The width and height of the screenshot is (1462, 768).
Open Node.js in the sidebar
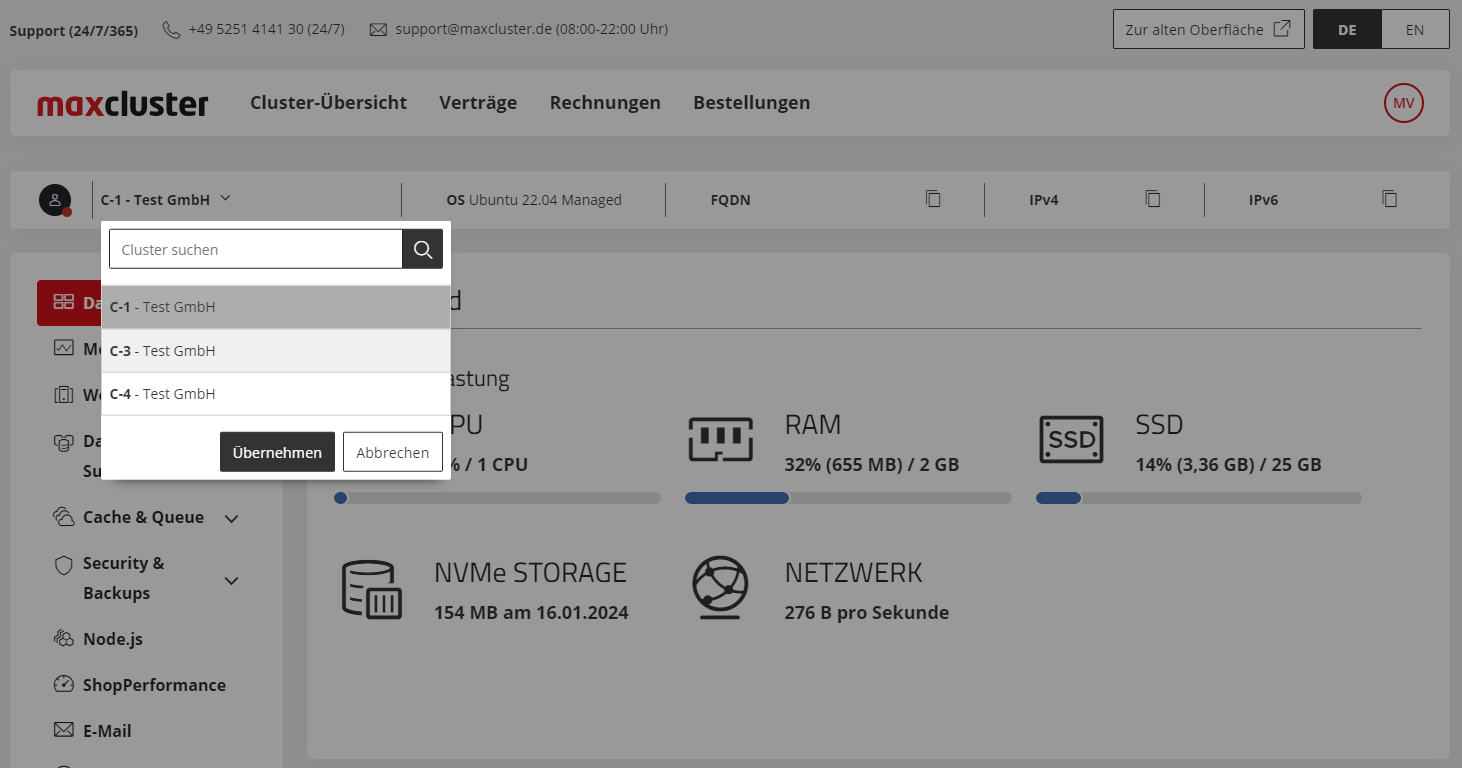(113, 639)
